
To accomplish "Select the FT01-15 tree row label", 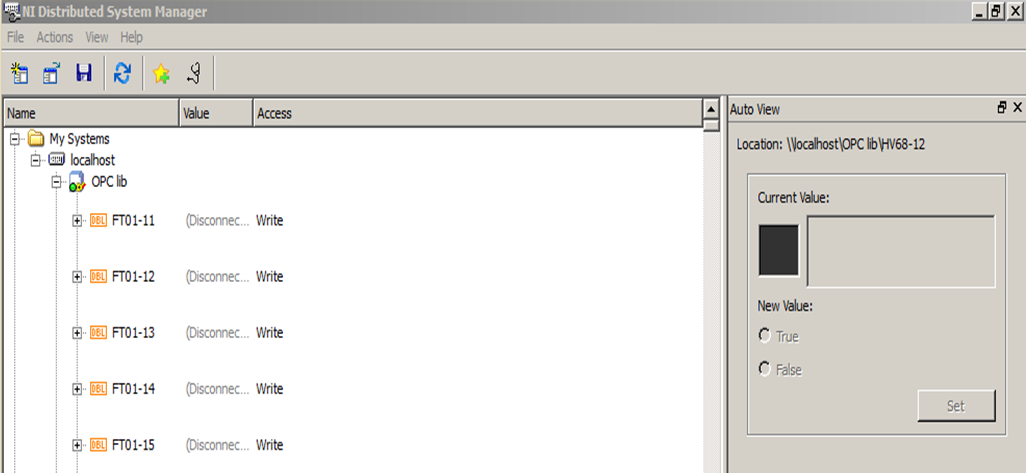I will [x=133, y=446].
